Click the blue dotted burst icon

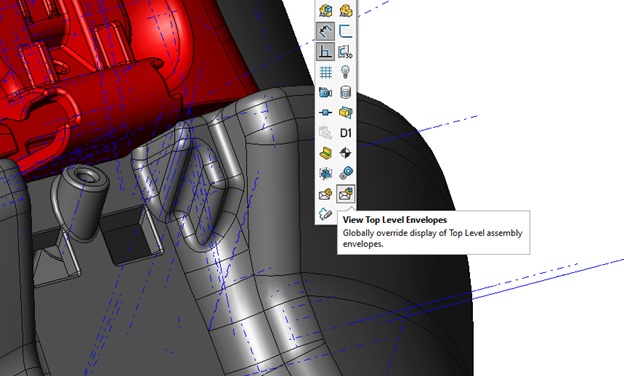click(326, 173)
